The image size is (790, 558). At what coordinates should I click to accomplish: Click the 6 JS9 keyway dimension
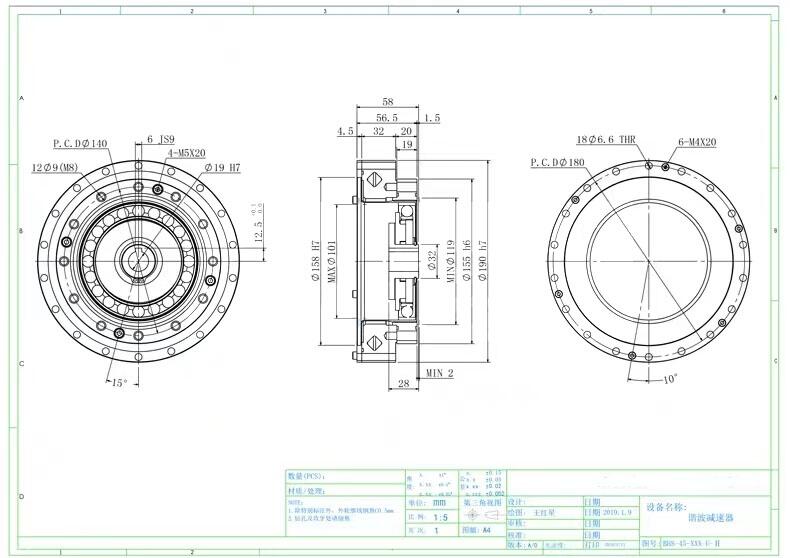[x=161, y=139]
